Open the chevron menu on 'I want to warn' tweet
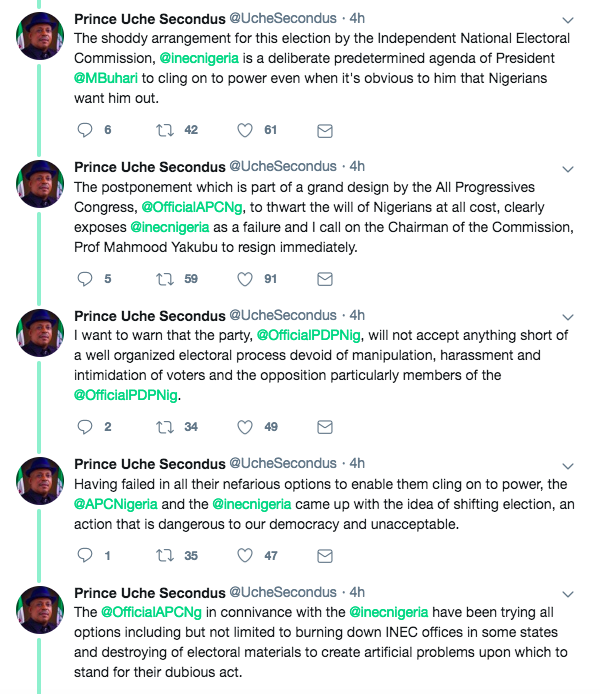 (x=568, y=317)
